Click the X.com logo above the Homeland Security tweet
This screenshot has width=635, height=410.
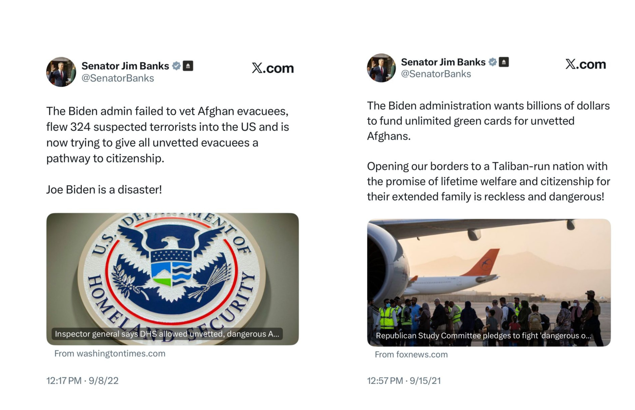pos(272,68)
